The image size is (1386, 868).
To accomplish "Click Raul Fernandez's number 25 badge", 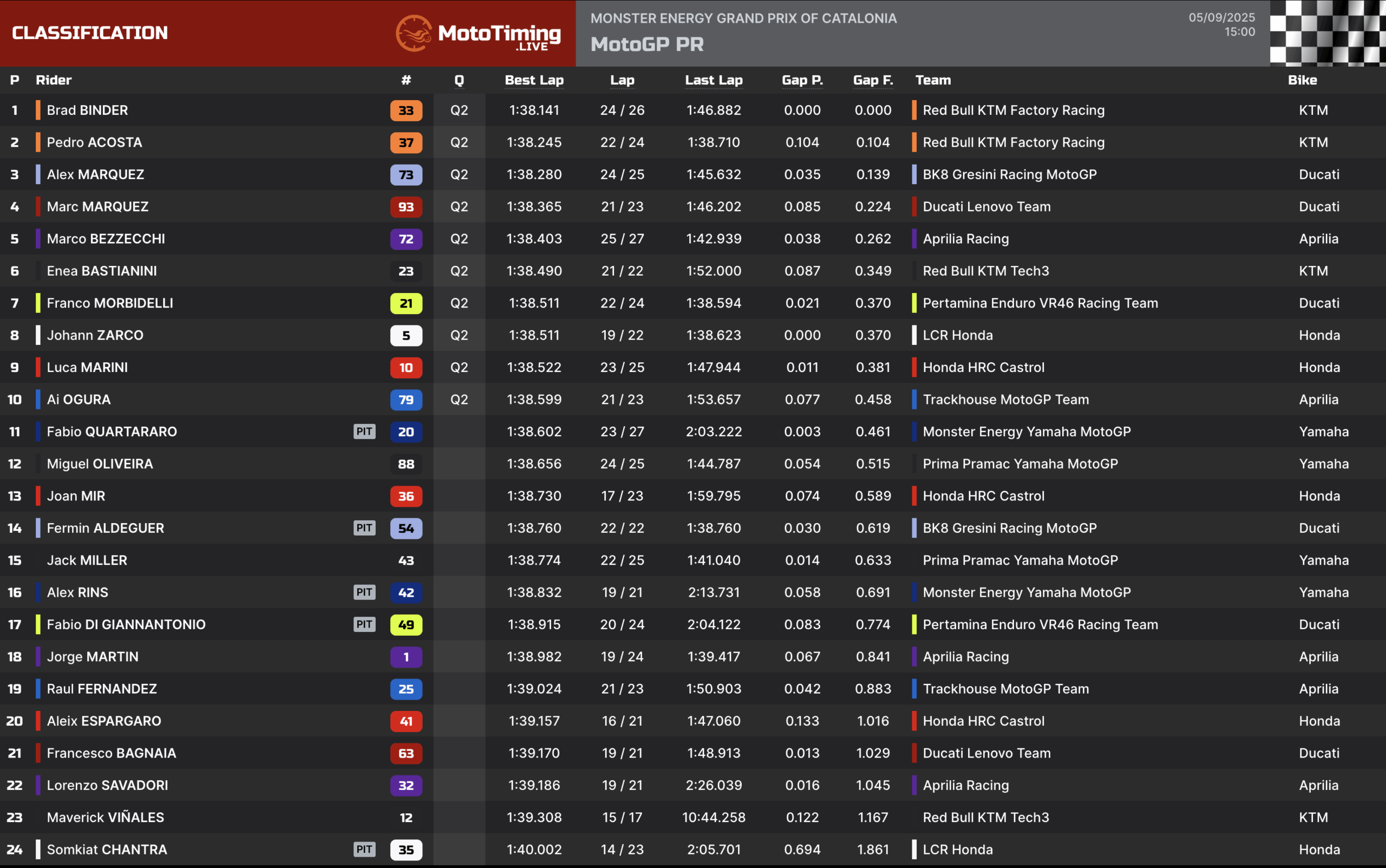I will (406, 689).
